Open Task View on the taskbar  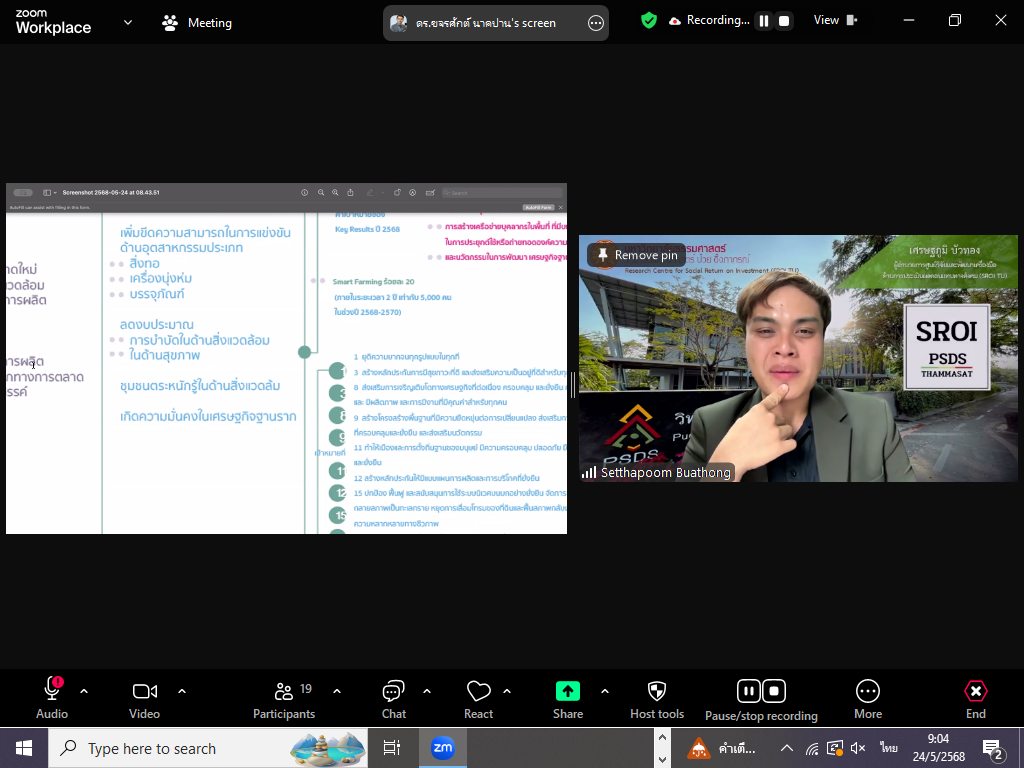coord(391,748)
